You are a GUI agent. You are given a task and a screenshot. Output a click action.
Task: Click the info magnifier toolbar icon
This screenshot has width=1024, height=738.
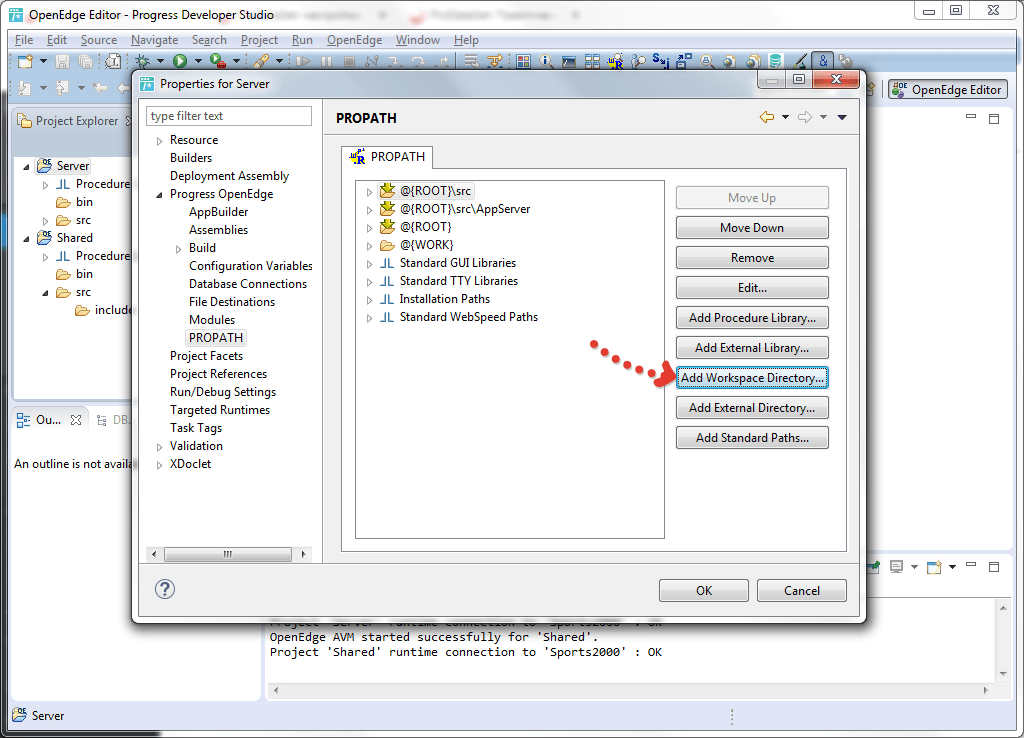pyautogui.click(x=546, y=61)
